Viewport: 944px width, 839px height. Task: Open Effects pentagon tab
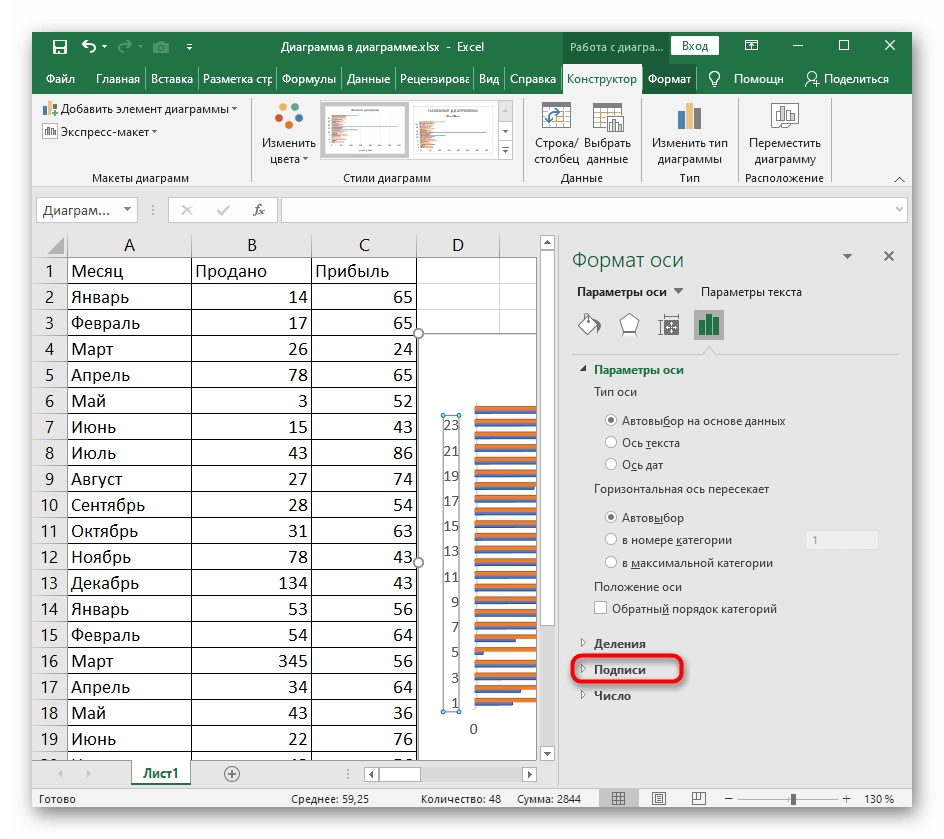[629, 325]
